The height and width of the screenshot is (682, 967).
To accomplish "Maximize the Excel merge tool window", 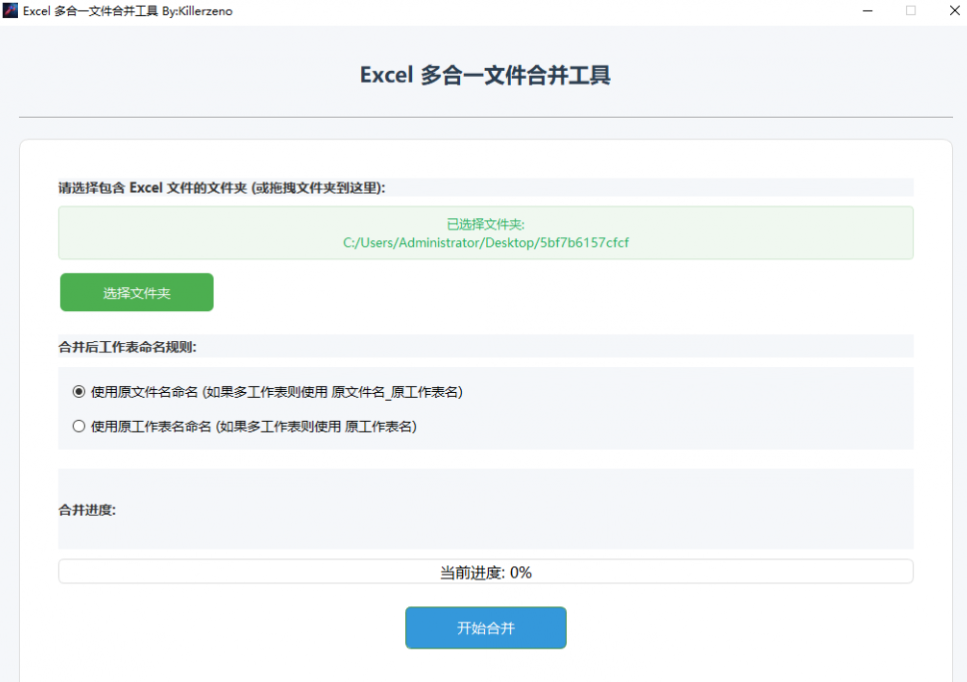I will 910,11.
